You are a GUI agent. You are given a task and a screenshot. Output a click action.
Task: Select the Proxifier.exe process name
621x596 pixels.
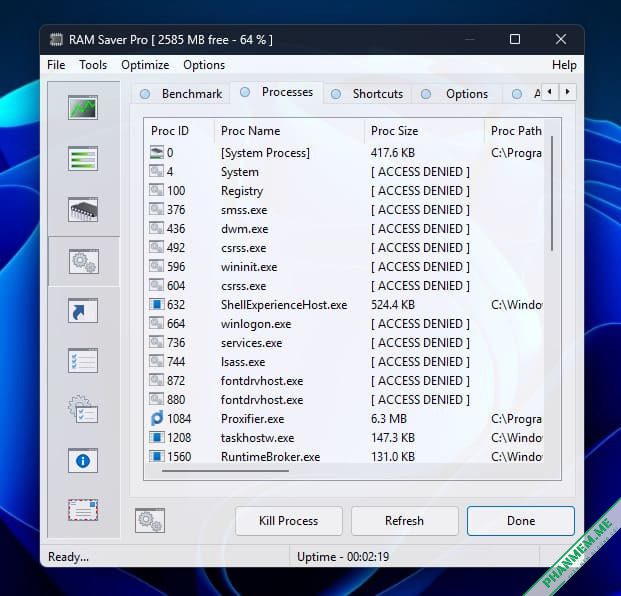point(253,419)
